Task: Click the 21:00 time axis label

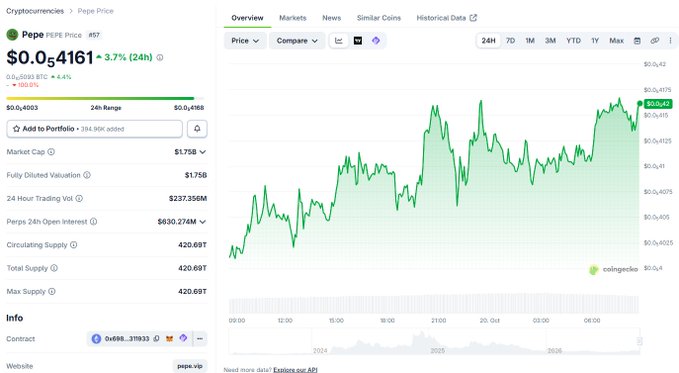Action: click(x=438, y=321)
